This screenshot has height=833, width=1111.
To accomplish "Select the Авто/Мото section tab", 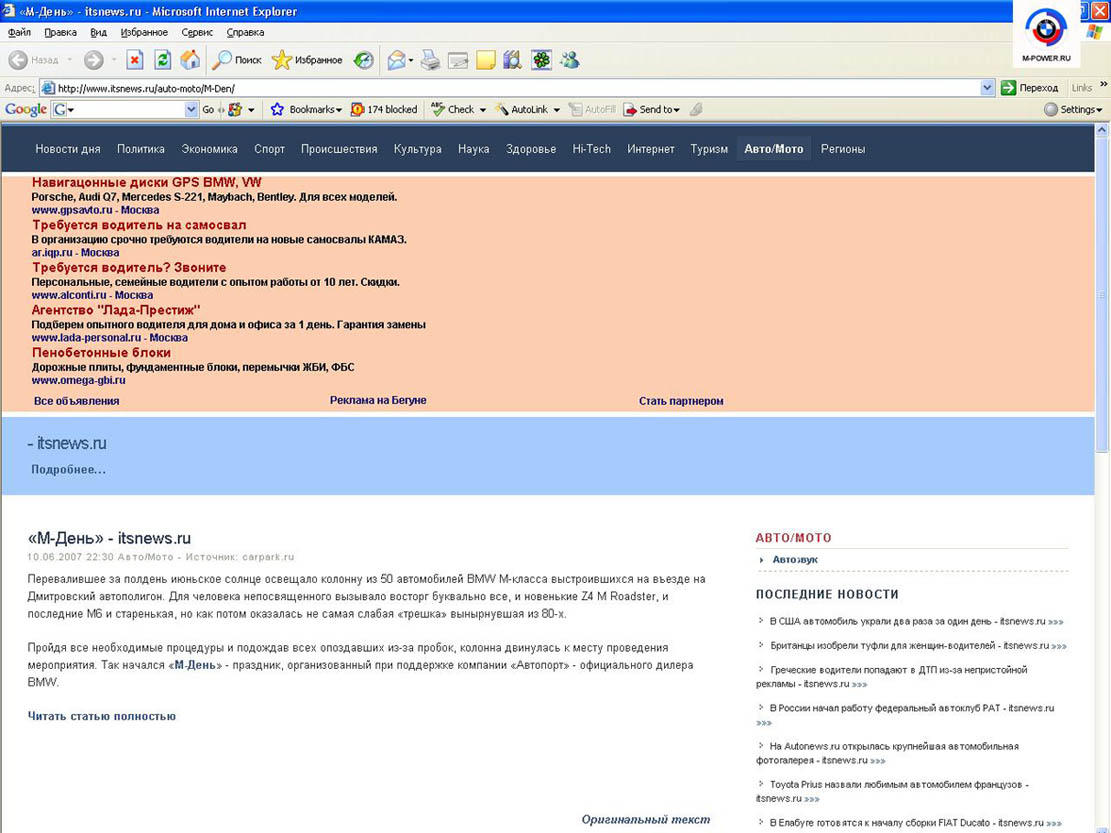I will pos(774,149).
